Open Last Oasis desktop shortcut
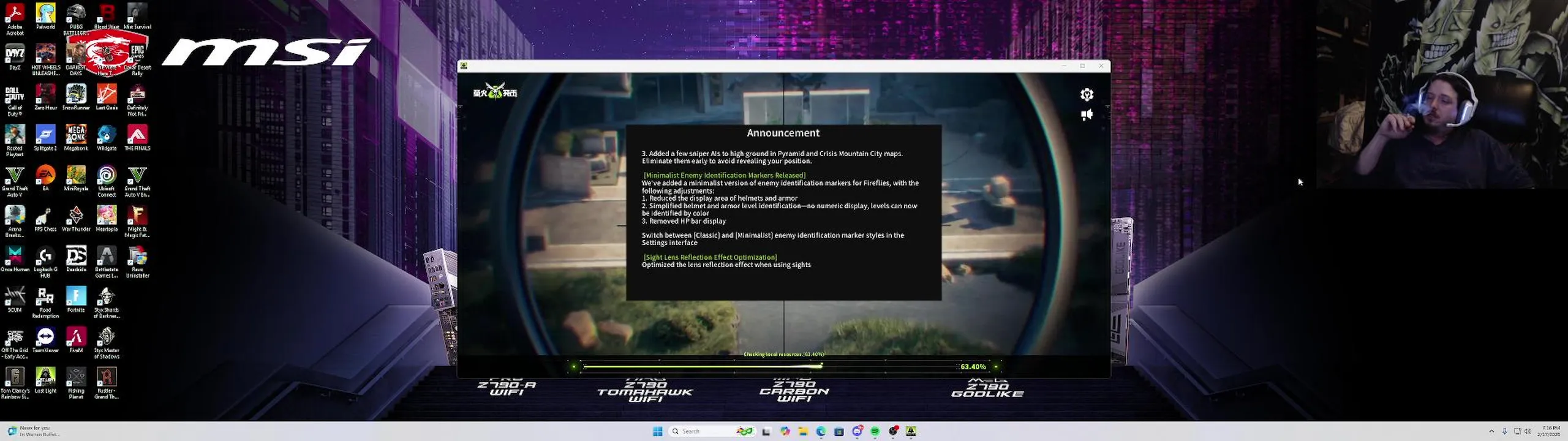The image size is (1568, 441). (107, 97)
